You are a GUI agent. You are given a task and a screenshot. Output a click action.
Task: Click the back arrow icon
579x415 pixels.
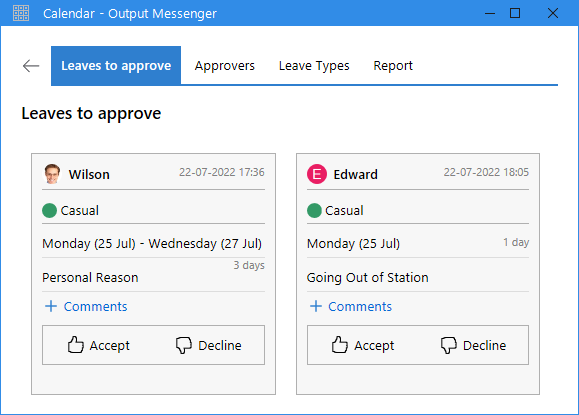tap(31, 66)
